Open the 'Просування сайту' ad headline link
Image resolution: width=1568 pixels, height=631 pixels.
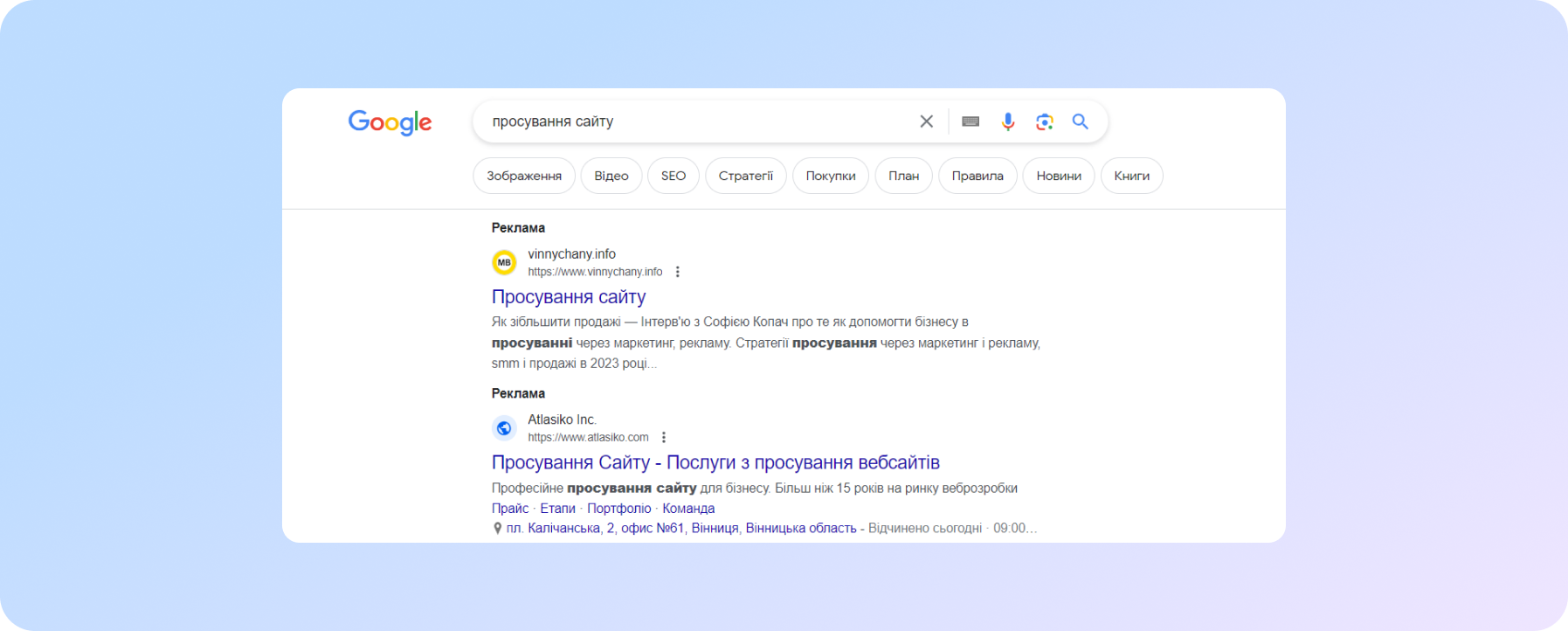tap(567, 297)
